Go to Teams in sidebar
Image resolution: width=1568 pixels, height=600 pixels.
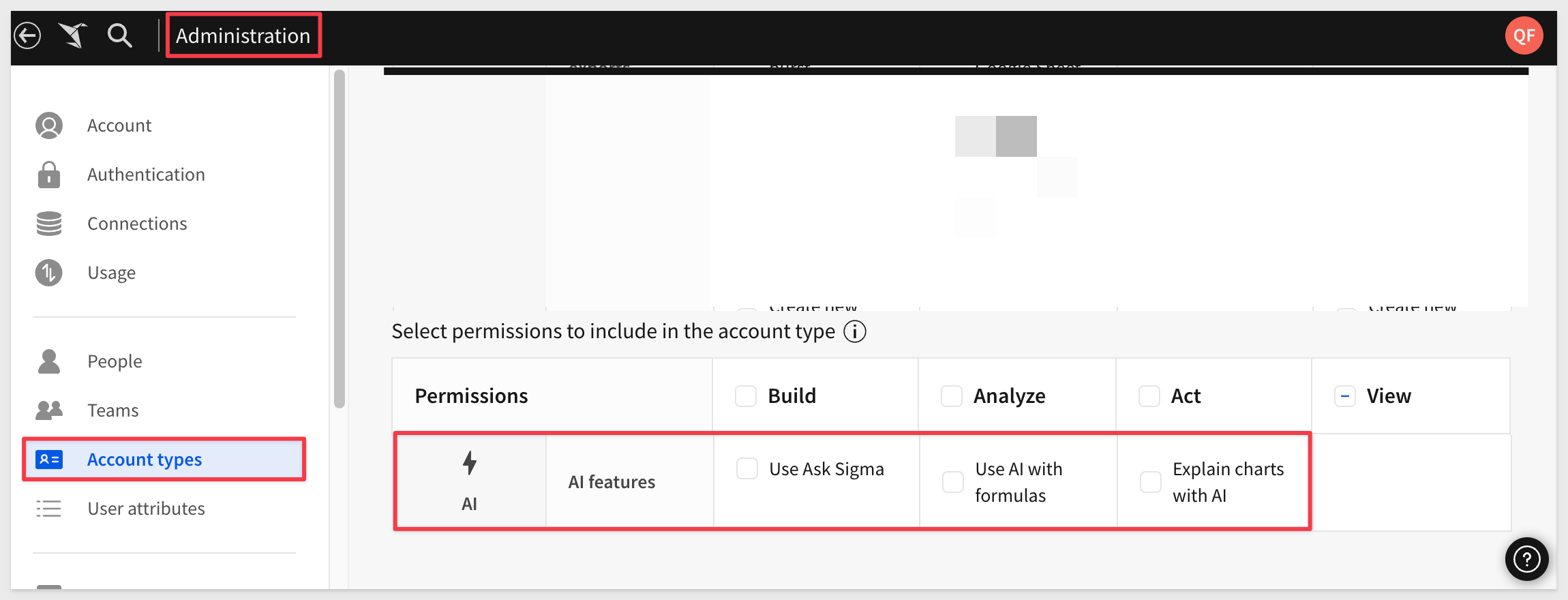pyautogui.click(x=113, y=410)
